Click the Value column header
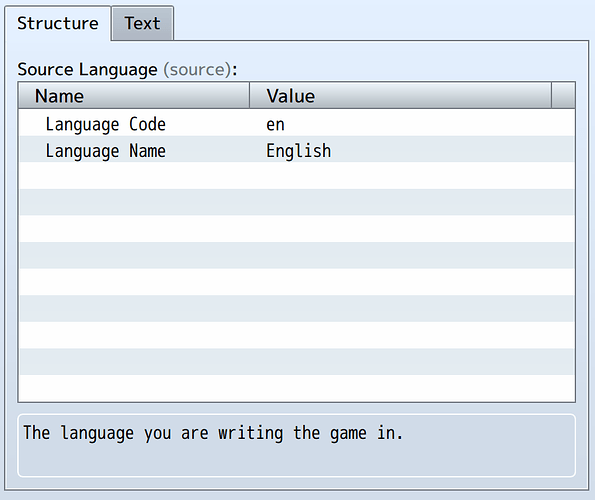 [x=400, y=96]
